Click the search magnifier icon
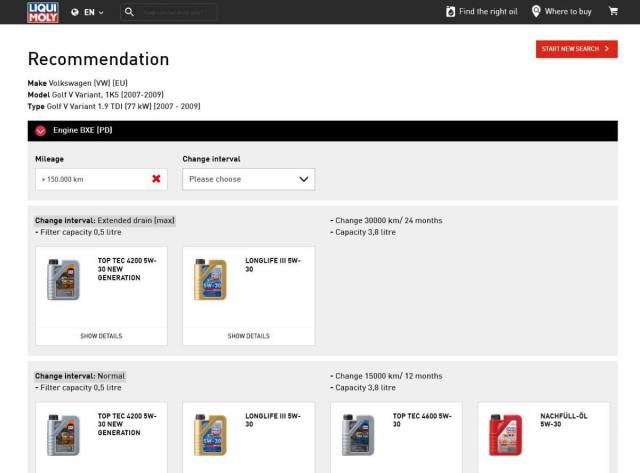Image resolution: width=640 pixels, height=473 pixels. pyautogui.click(x=129, y=12)
